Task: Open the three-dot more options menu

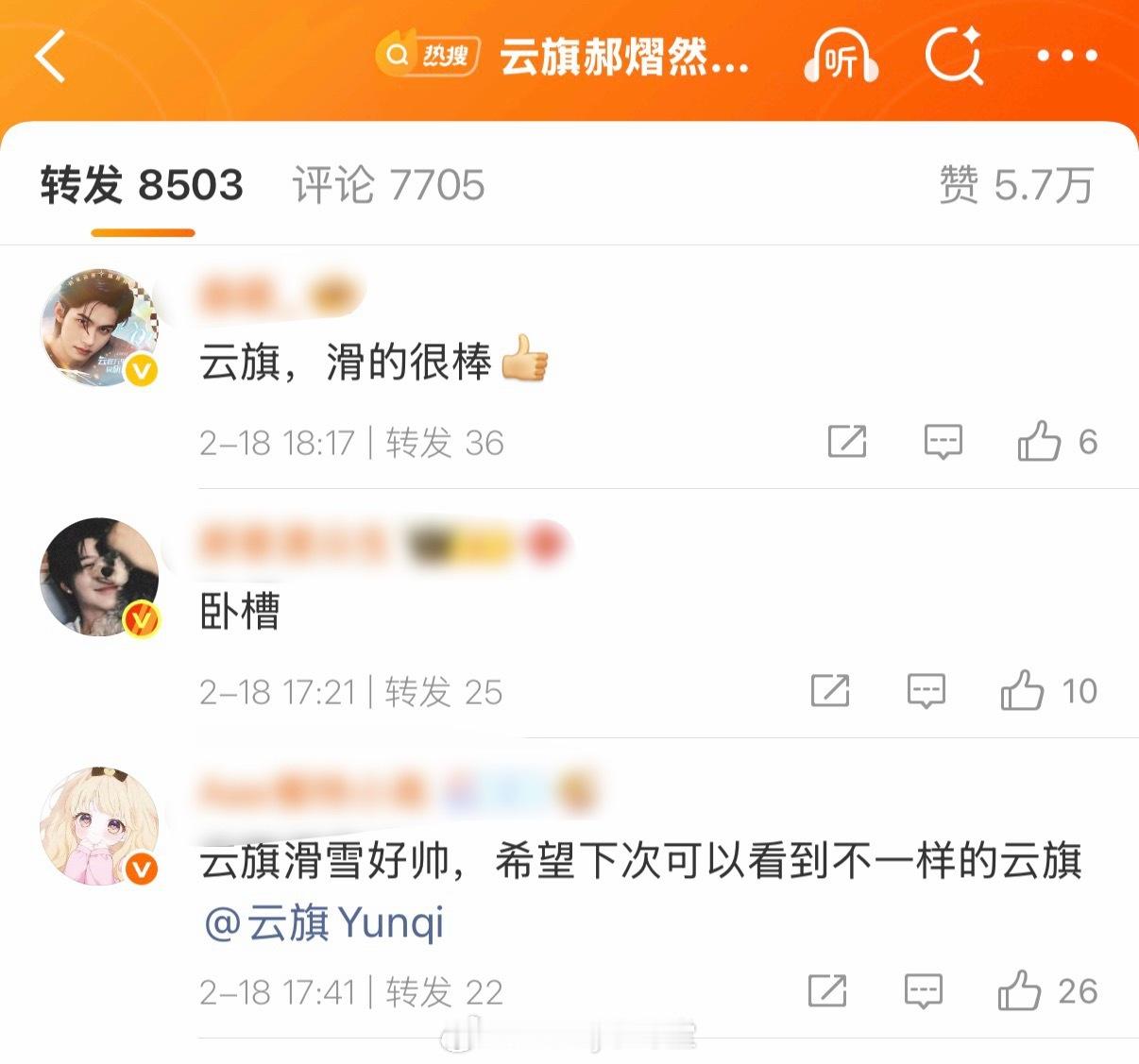Action: point(1067,57)
